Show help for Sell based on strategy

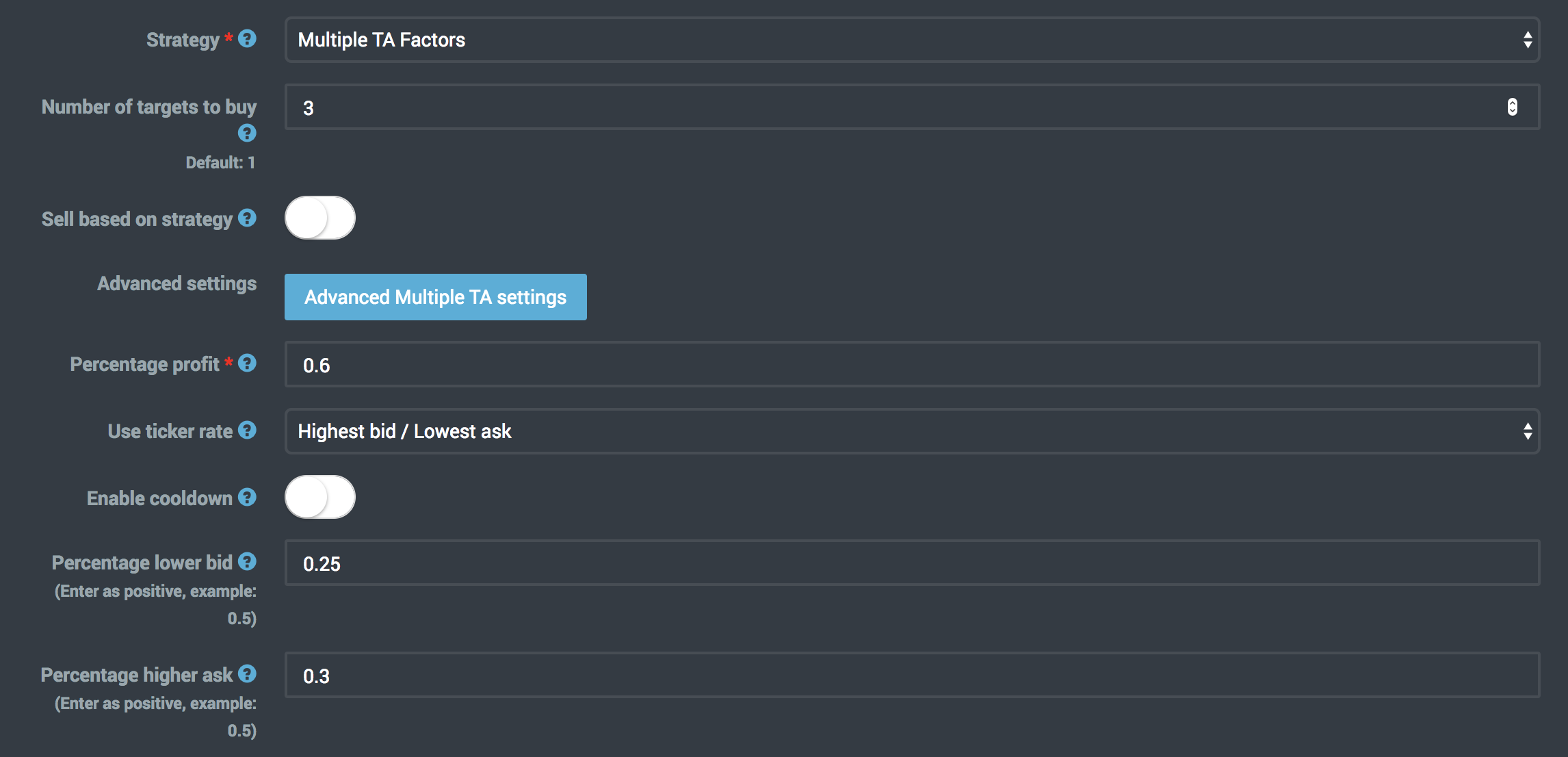247,218
